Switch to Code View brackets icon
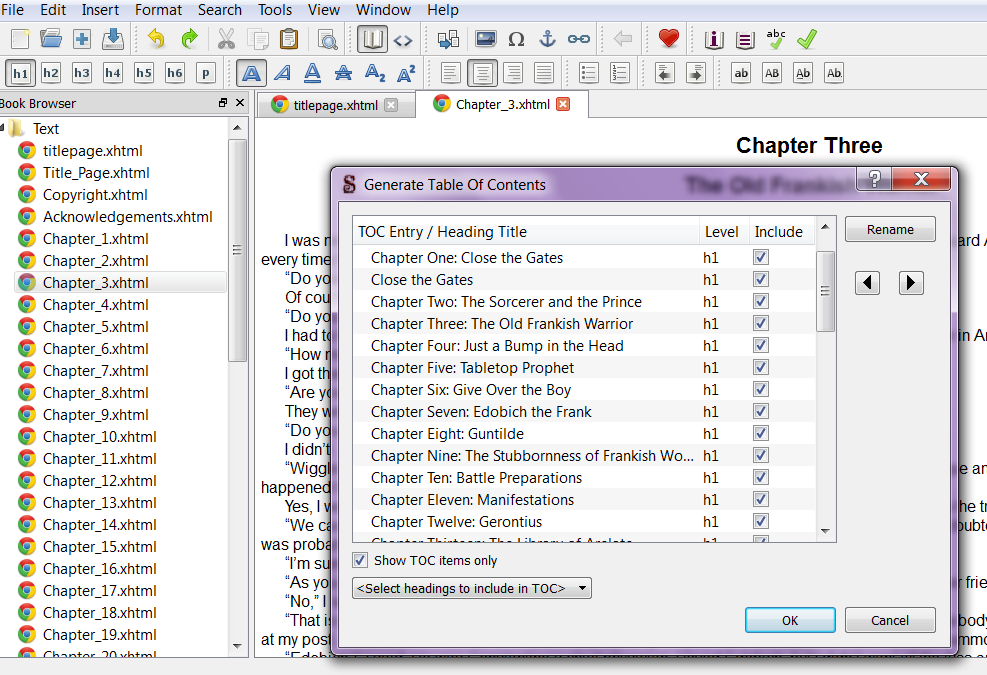The height and width of the screenshot is (675, 987). pos(403,40)
